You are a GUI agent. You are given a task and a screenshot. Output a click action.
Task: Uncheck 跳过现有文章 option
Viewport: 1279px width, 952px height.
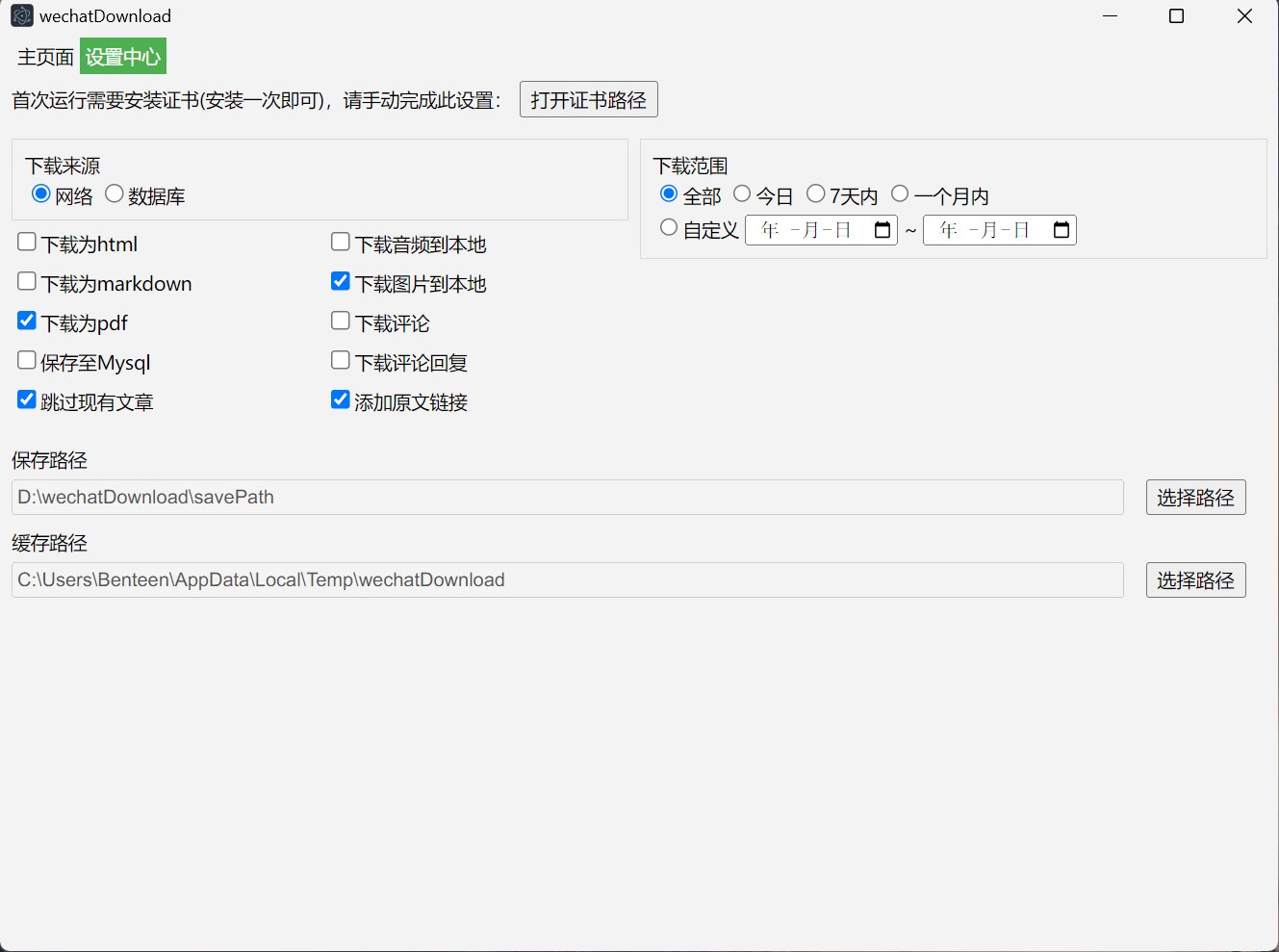click(27, 399)
